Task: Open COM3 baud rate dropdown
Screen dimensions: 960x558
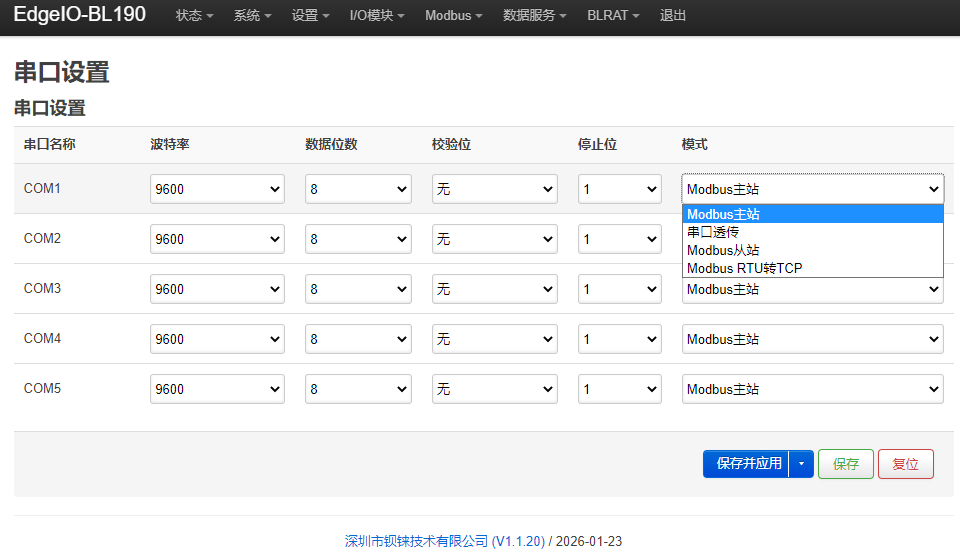Action: click(217, 289)
